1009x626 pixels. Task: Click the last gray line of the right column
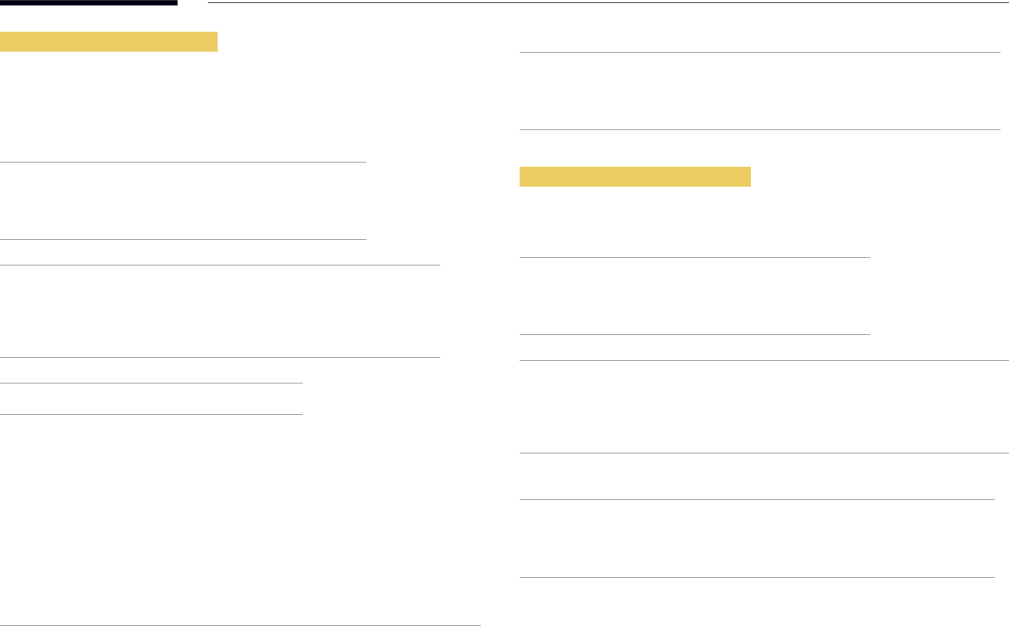pyautogui.click(x=757, y=577)
